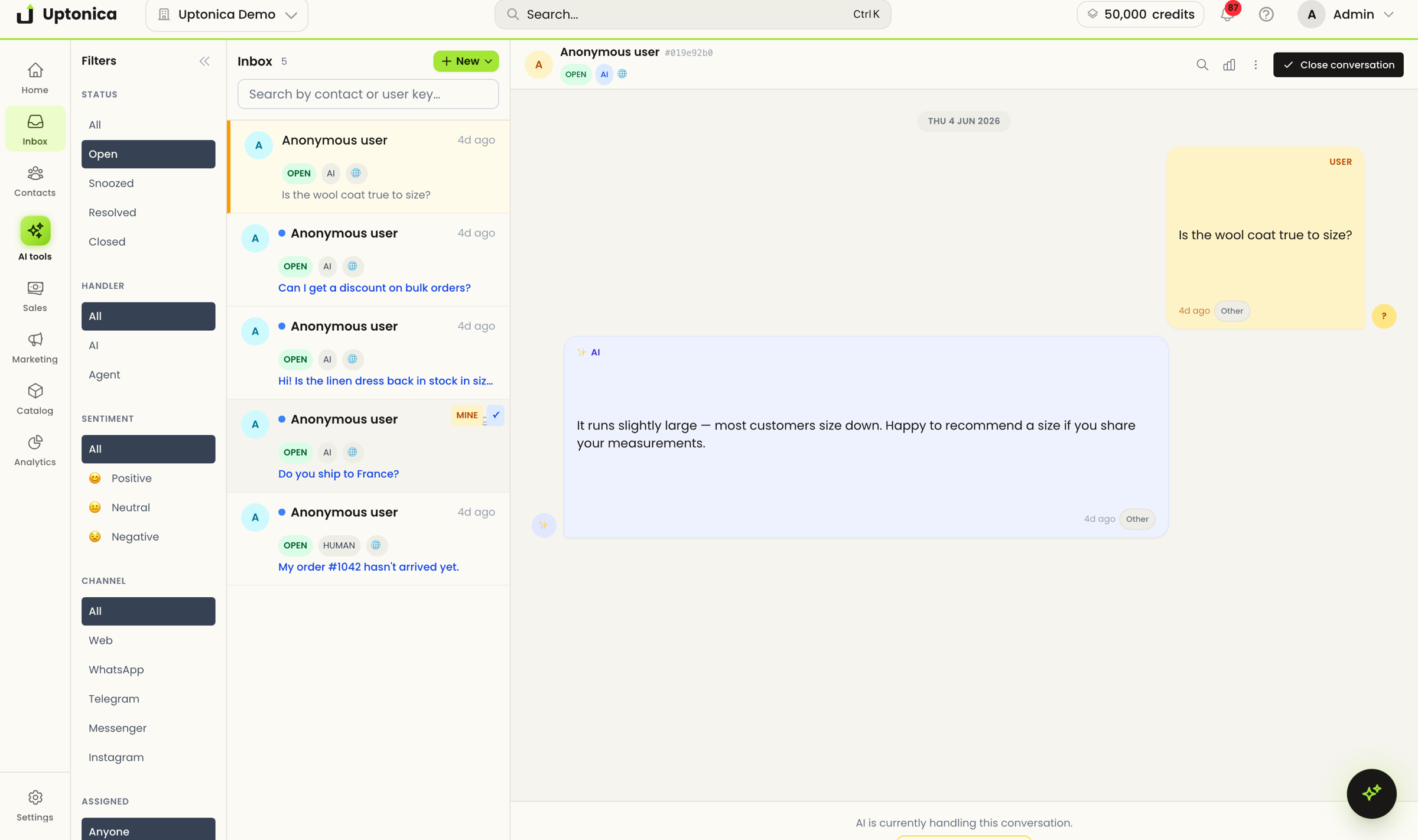Click the Anonymous user avatar in header
The image size is (1418, 840).
[538, 64]
